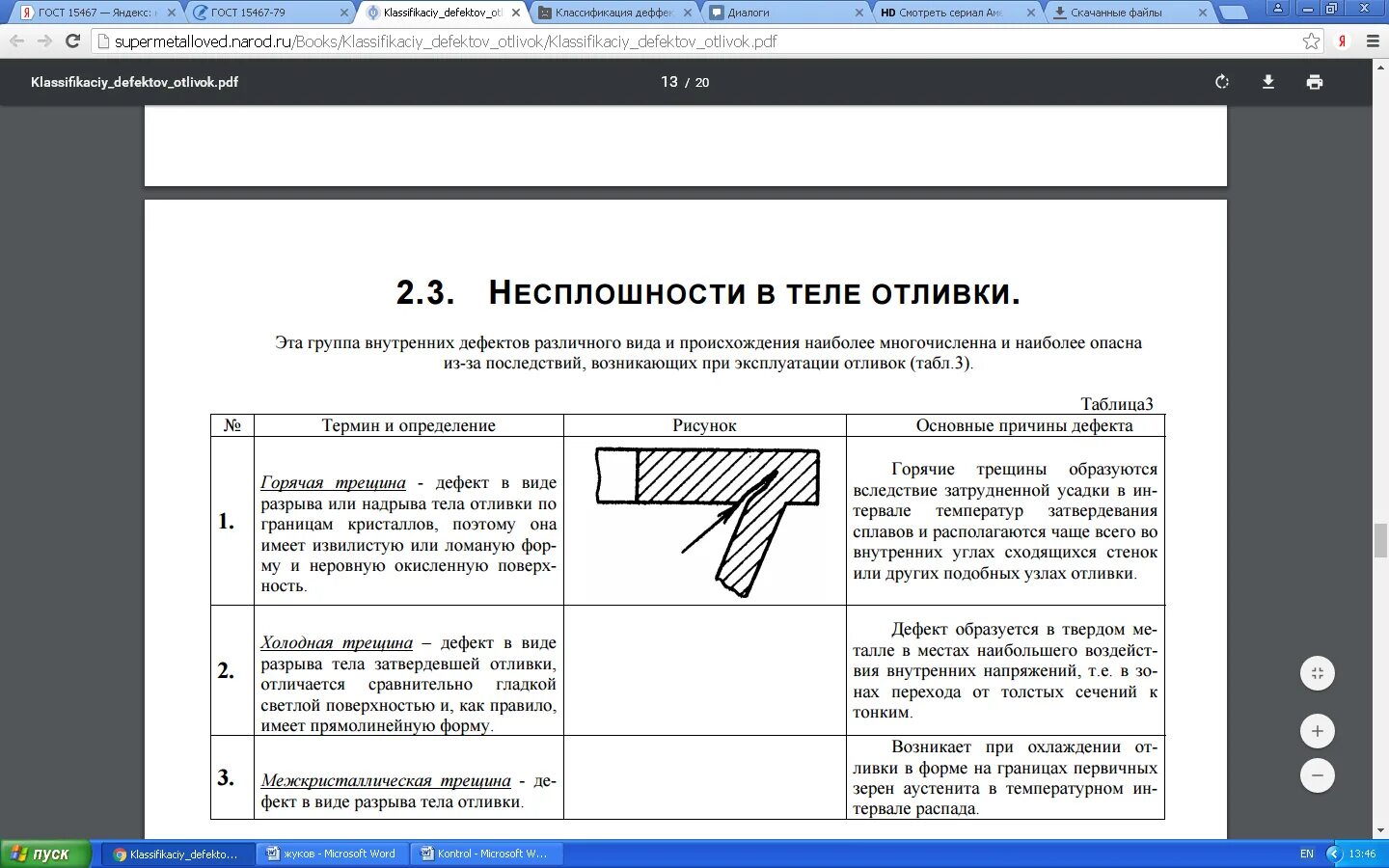Click row number 1. in the table

(x=227, y=521)
